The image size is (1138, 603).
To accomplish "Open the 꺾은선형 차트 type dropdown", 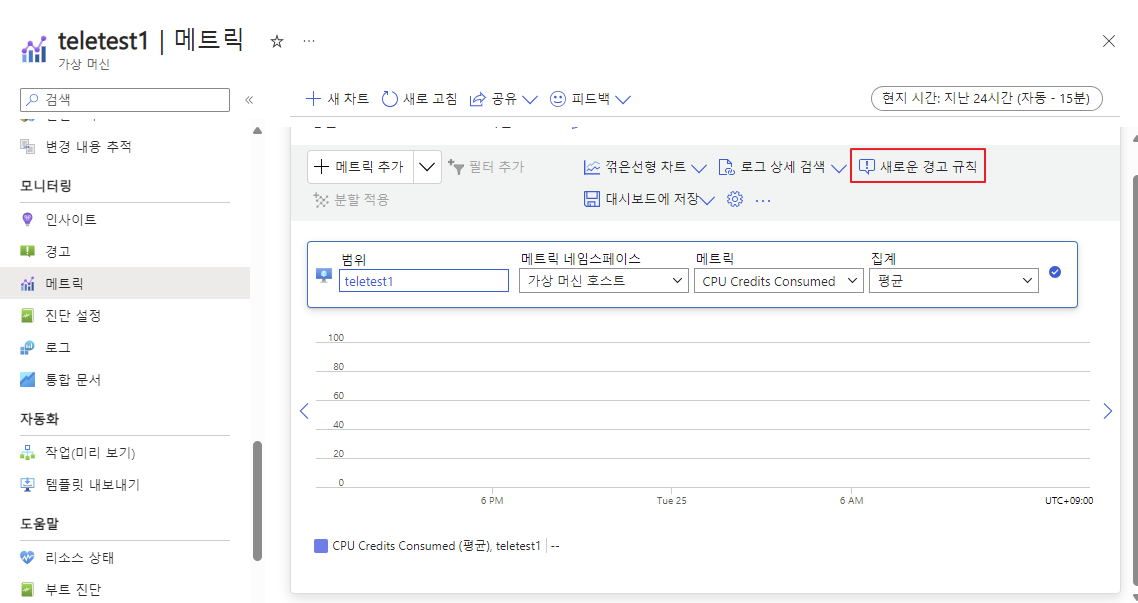I will (644, 167).
